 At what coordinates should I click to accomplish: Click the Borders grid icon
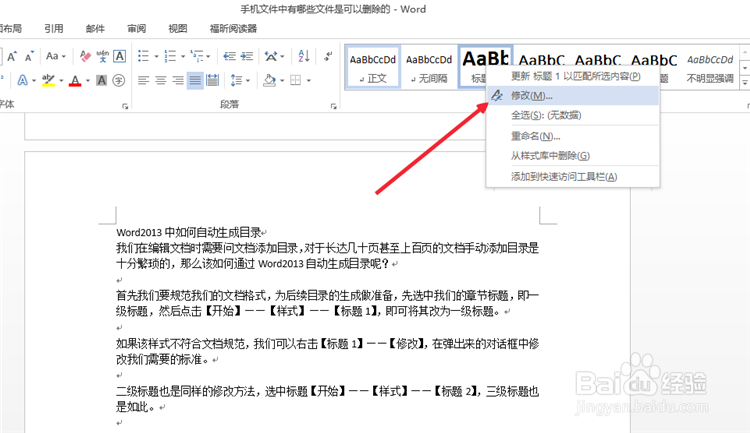[x=296, y=80]
